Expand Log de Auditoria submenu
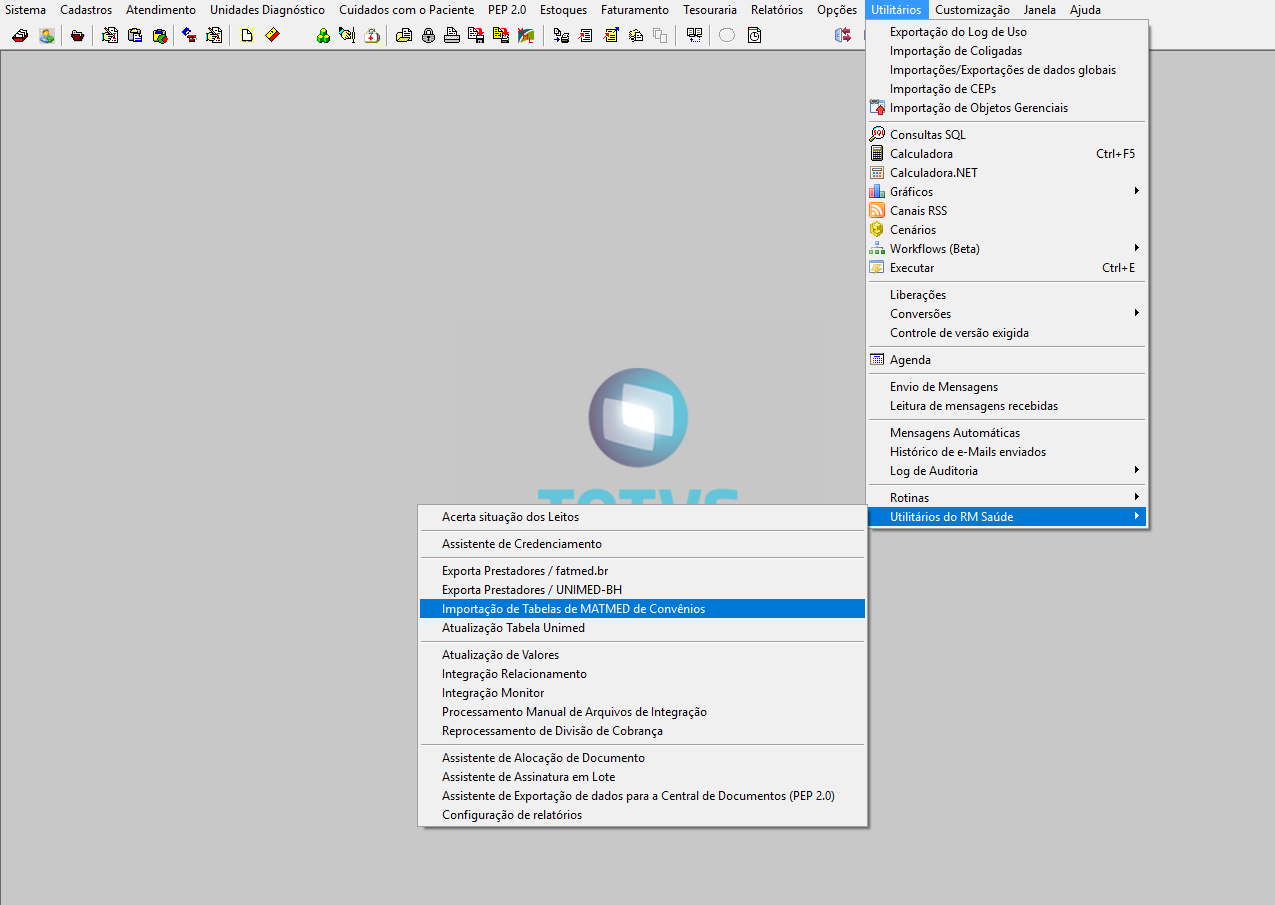This screenshot has height=905, width=1275. (1007, 471)
